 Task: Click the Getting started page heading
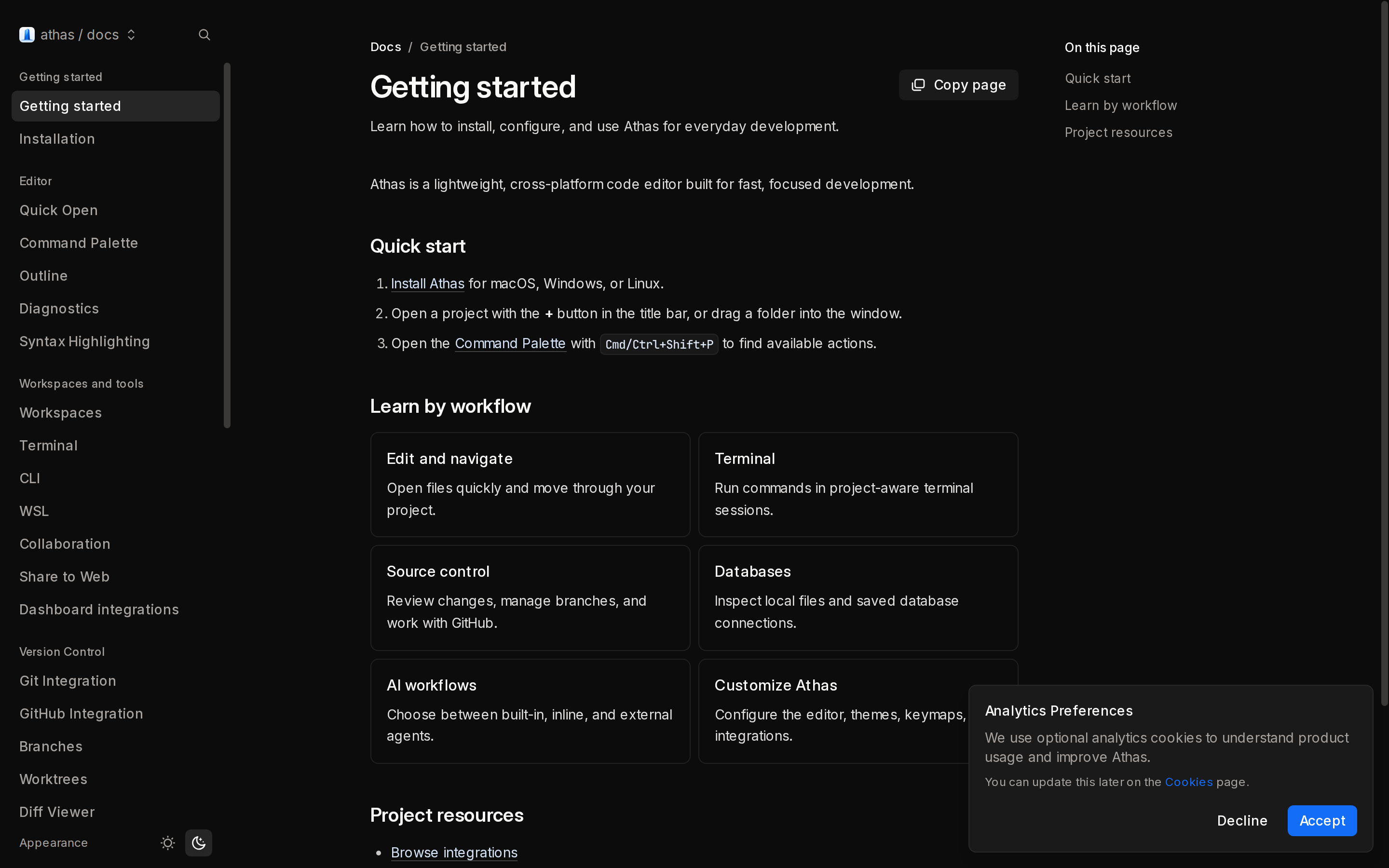[473, 87]
